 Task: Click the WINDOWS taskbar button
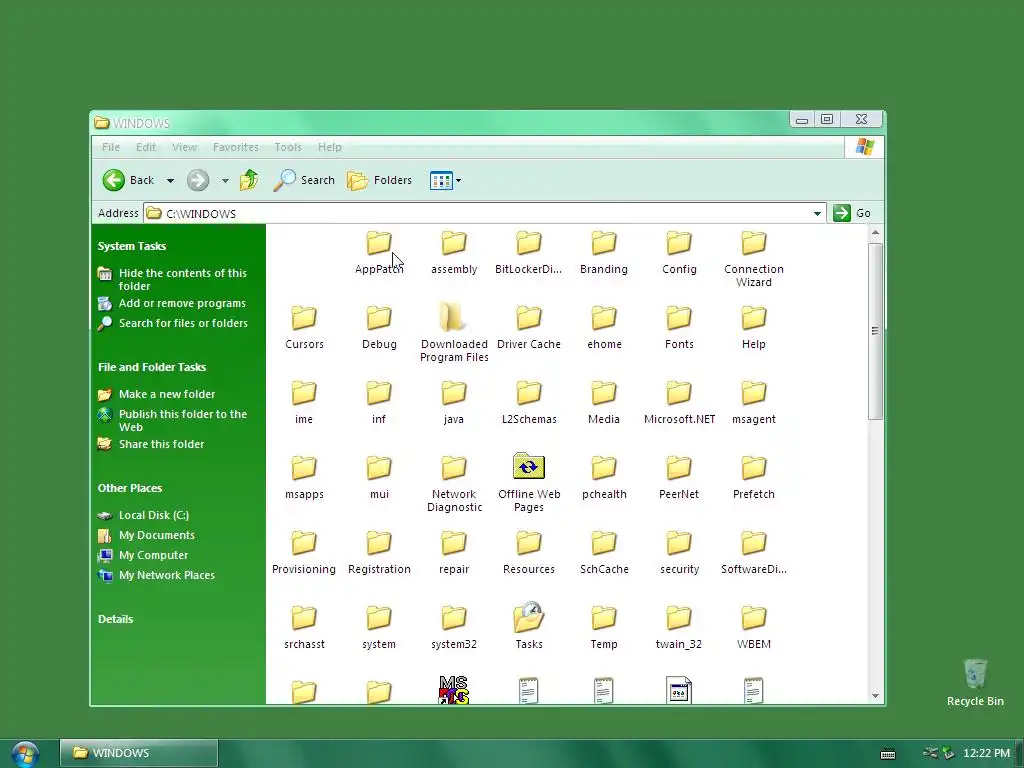pyautogui.click(x=139, y=753)
